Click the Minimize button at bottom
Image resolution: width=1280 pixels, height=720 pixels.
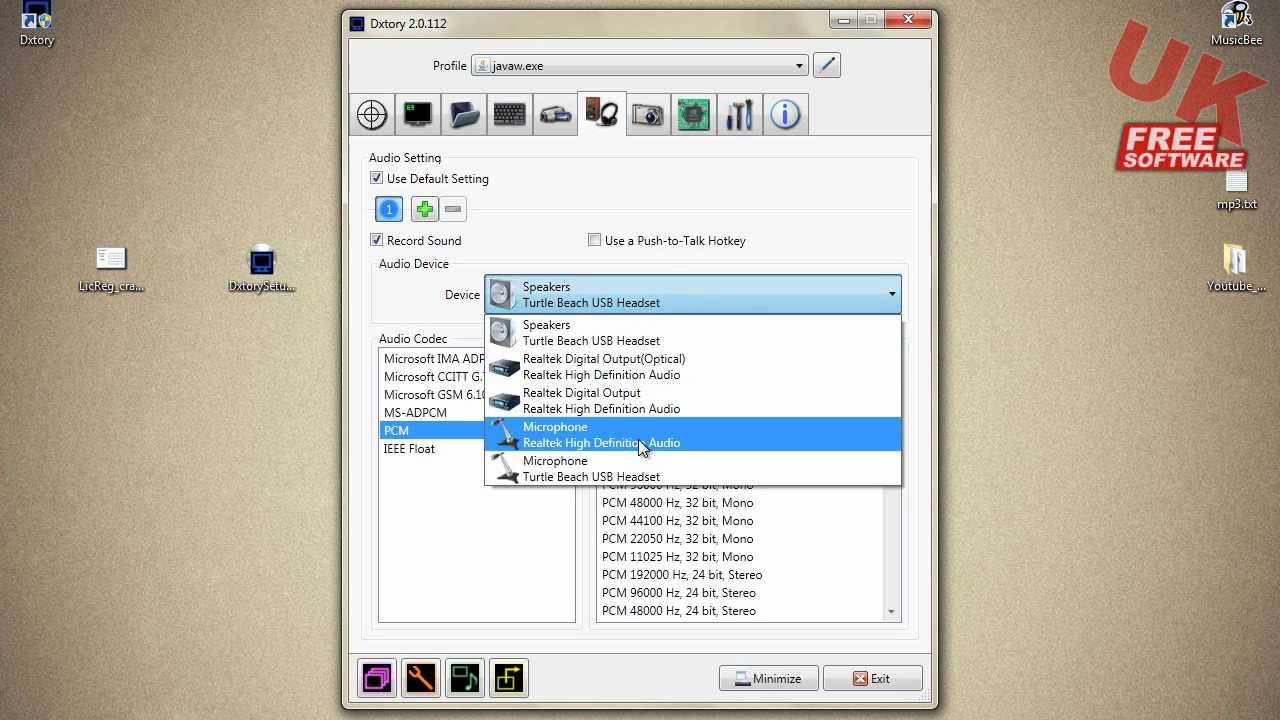pyautogui.click(x=768, y=679)
